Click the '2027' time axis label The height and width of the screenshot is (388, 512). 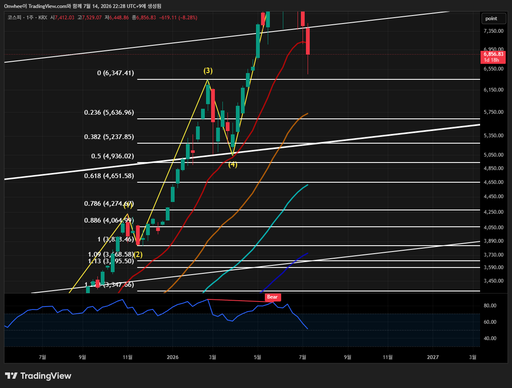click(x=433, y=357)
